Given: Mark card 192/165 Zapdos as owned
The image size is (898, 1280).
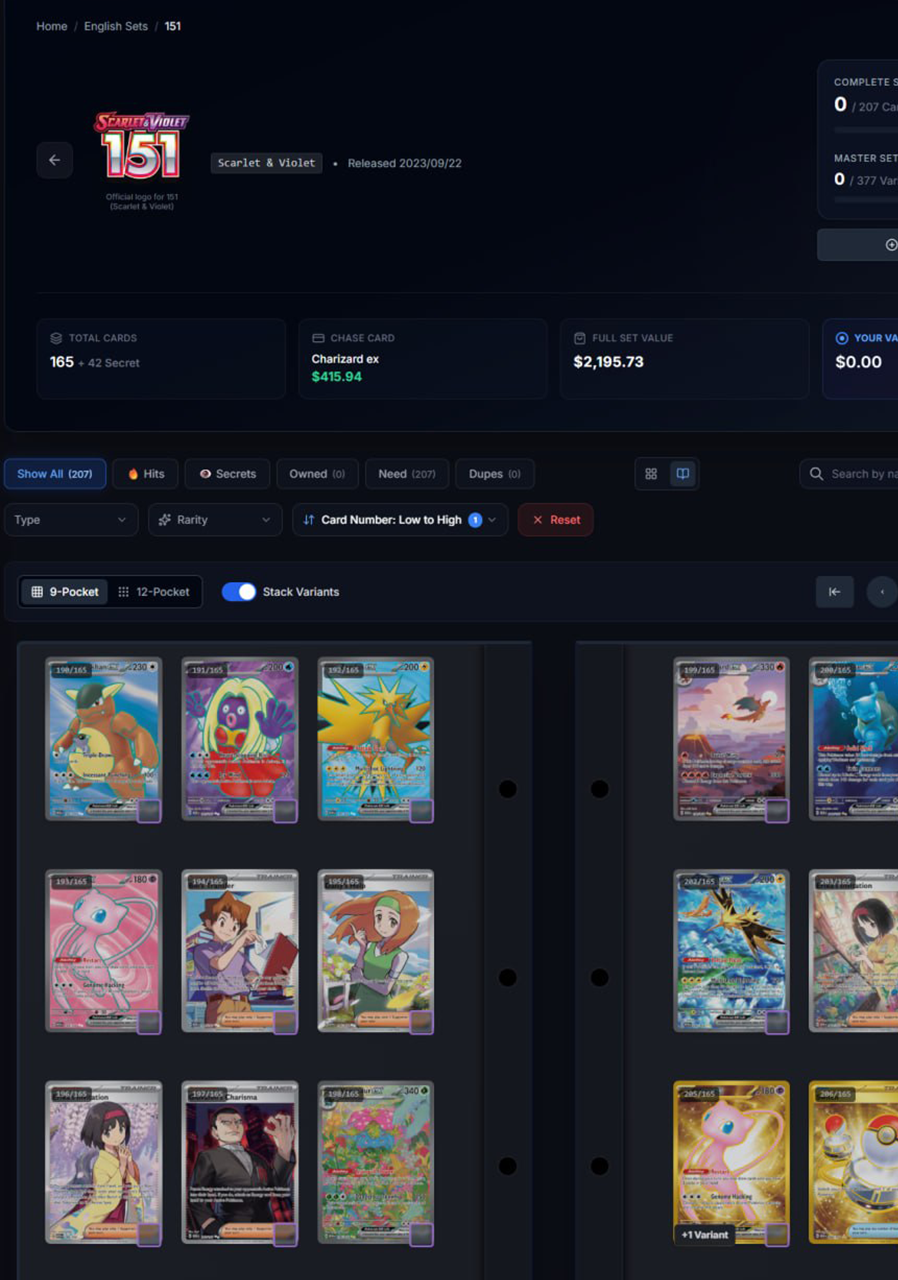Looking at the screenshot, I should tap(421, 810).
